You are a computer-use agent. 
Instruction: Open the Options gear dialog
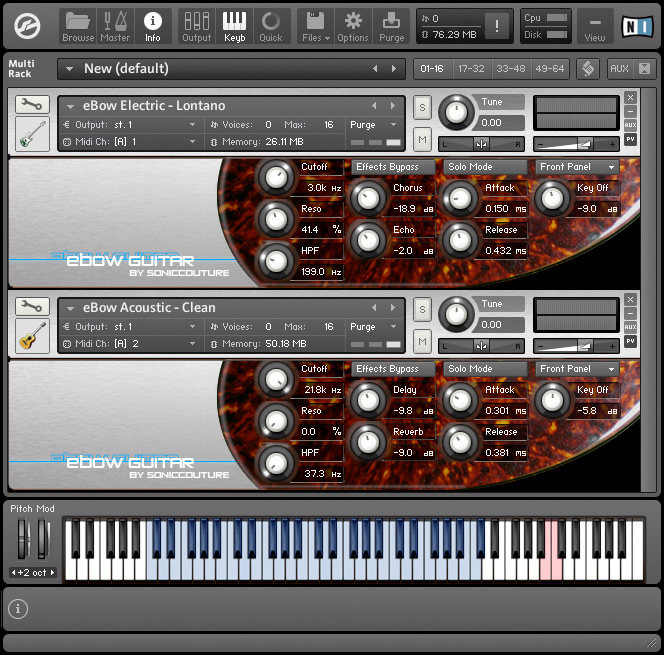[353, 26]
